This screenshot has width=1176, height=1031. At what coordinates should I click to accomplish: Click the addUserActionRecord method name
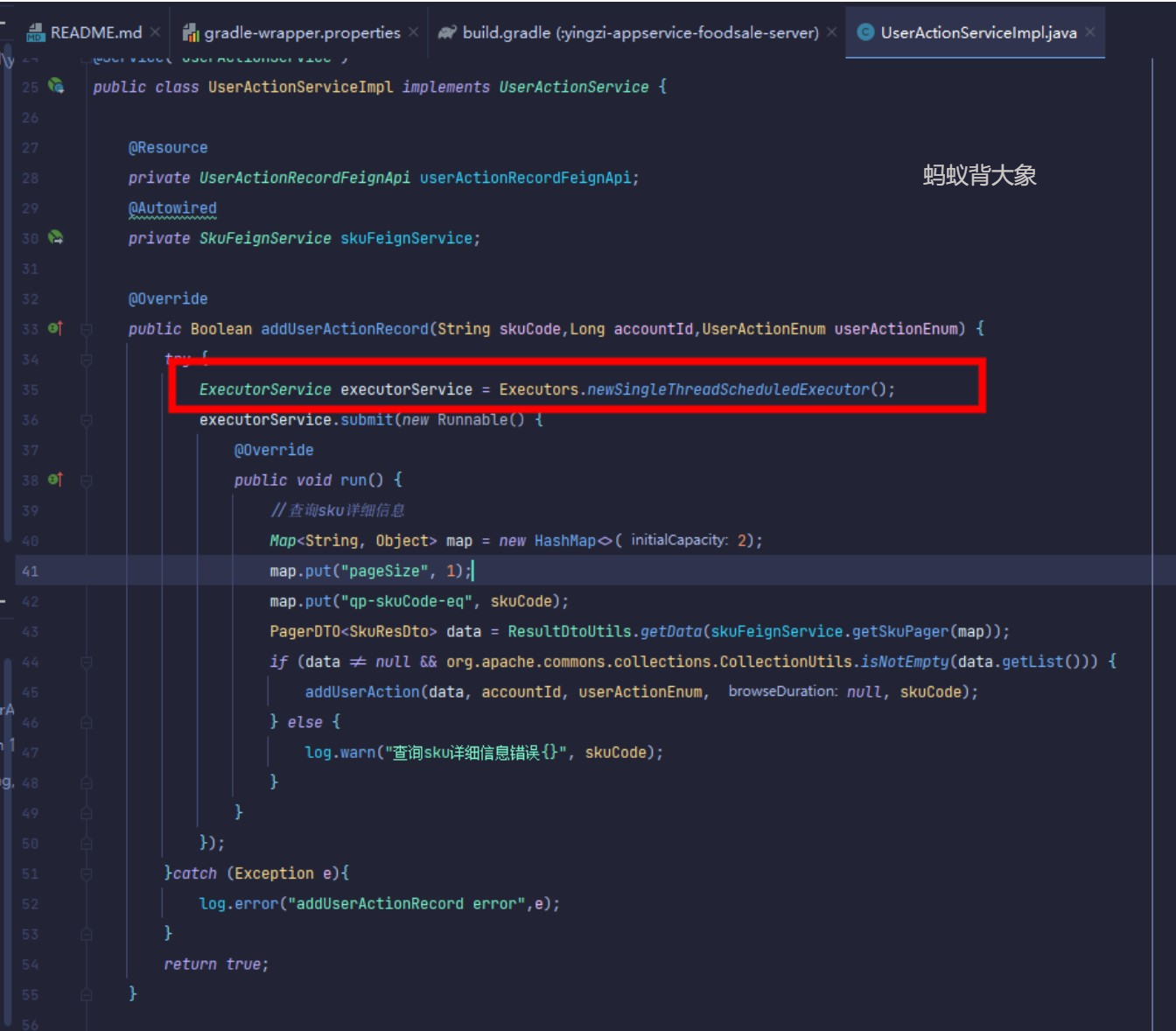click(x=345, y=329)
